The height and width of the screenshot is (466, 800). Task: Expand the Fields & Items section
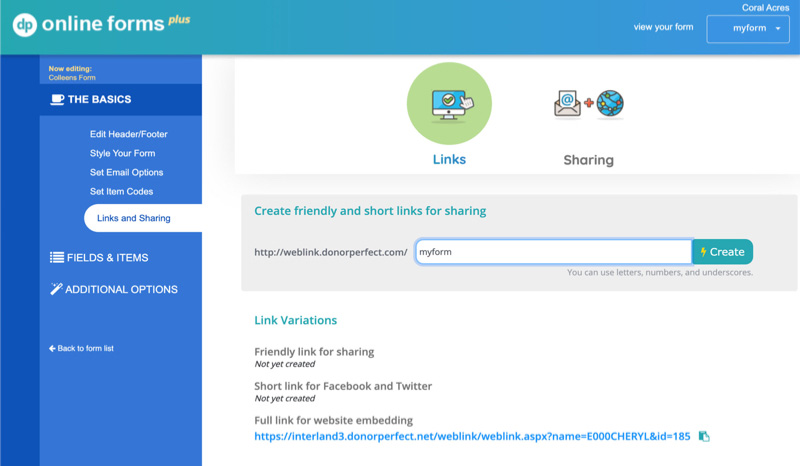pyautogui.click(x=99, y=258)
